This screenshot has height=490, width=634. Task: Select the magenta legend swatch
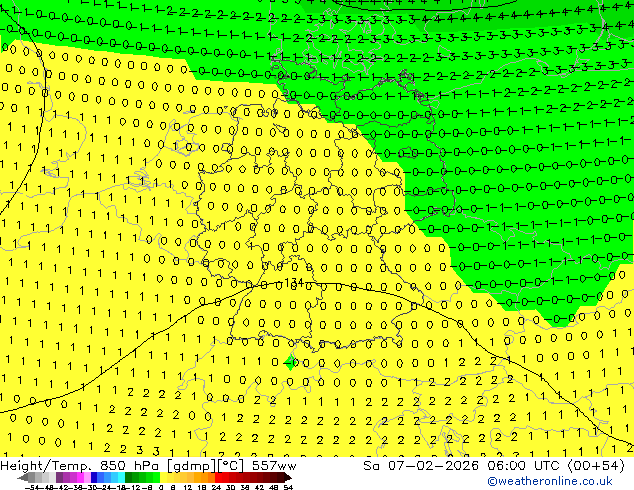point(80,478)
